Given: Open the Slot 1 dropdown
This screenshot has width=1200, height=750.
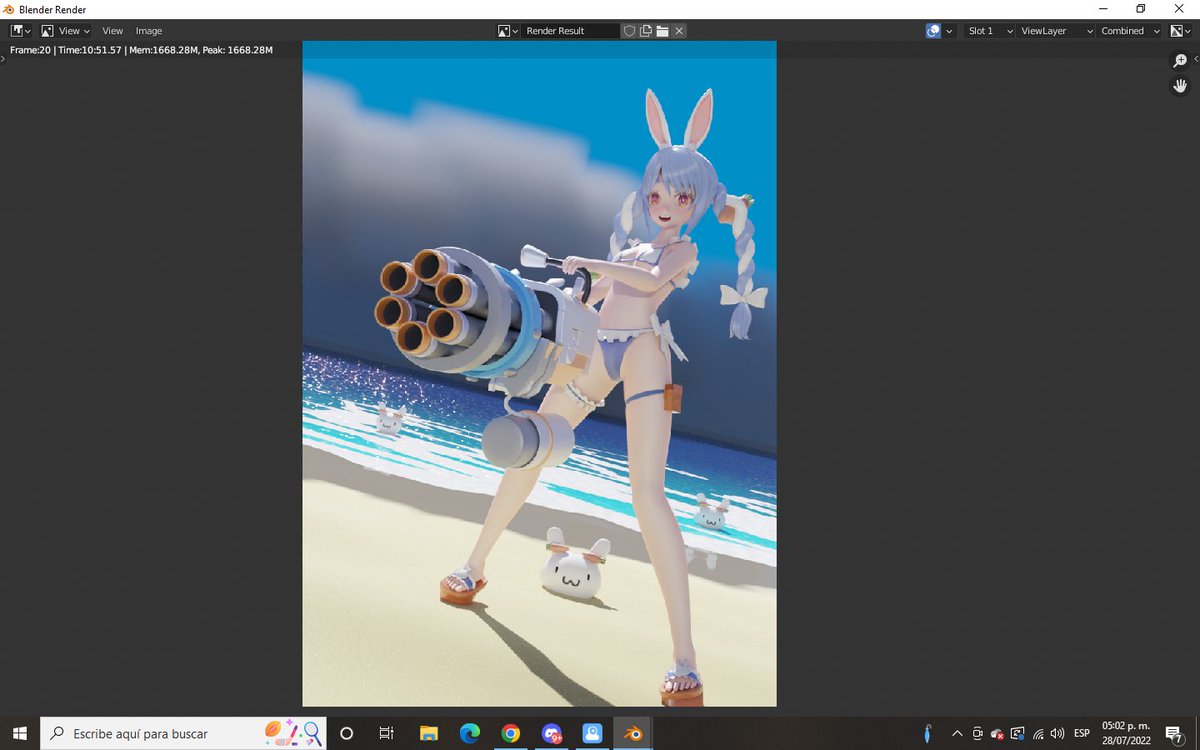Looking at the screenshot, I should pos(987,31).
